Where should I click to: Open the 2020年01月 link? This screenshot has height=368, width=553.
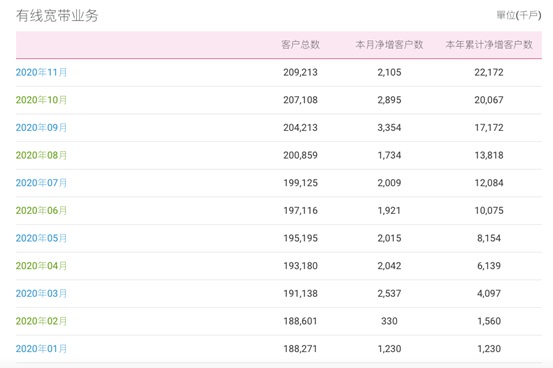(41, 349)
